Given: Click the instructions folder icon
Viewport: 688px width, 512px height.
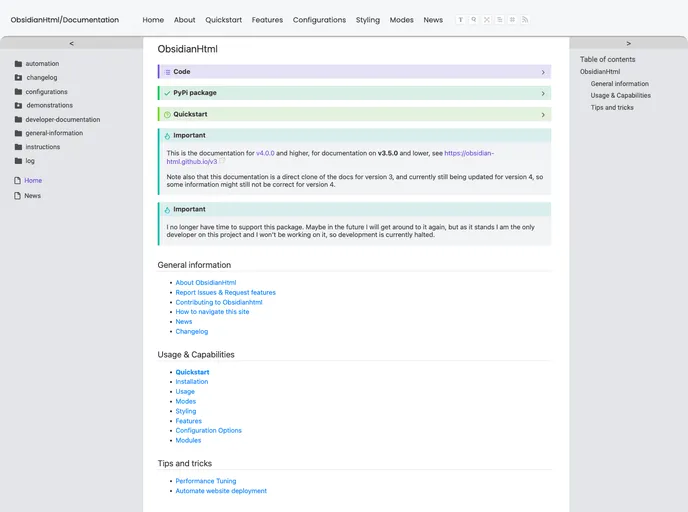Looking at the screenshot, I should (18, 147).
